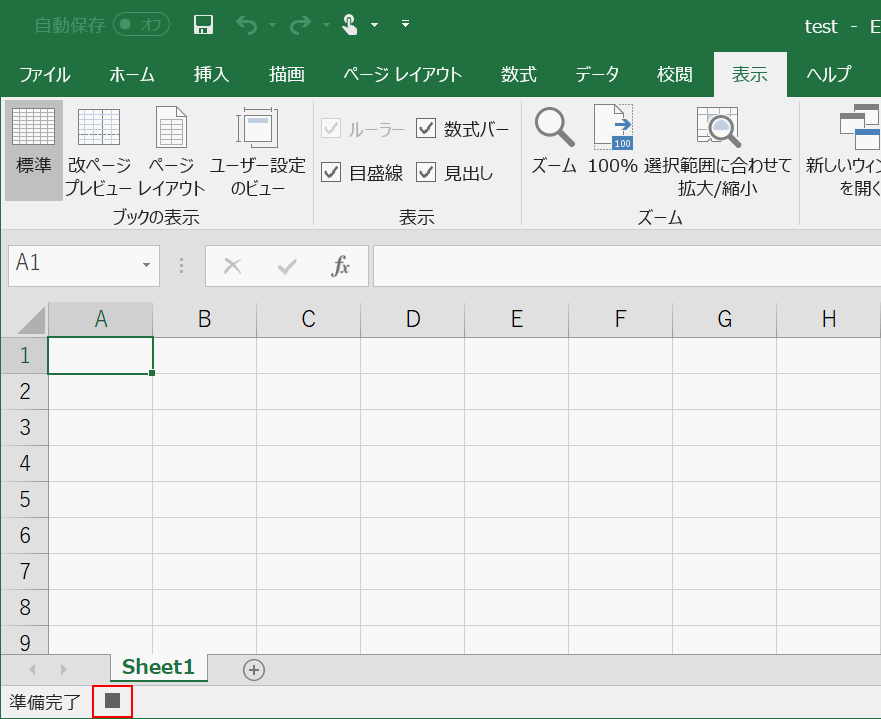Add a new sheet with the plus button
Viewport: 881px width, 719px height.
(253, 669)
